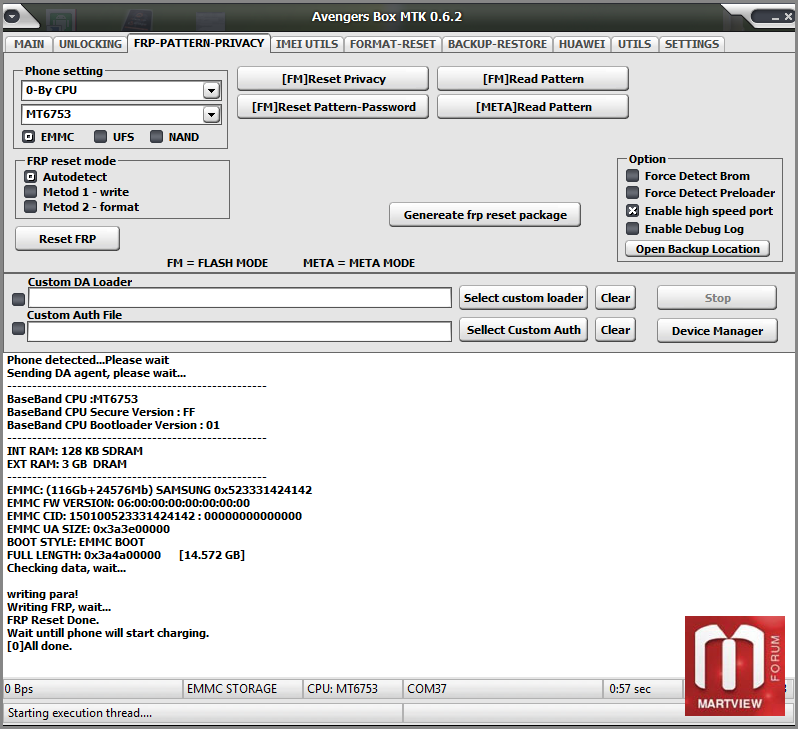Open the UNLOCKING tab
Viewport: 798px width, 729px height.
point(90,44)
